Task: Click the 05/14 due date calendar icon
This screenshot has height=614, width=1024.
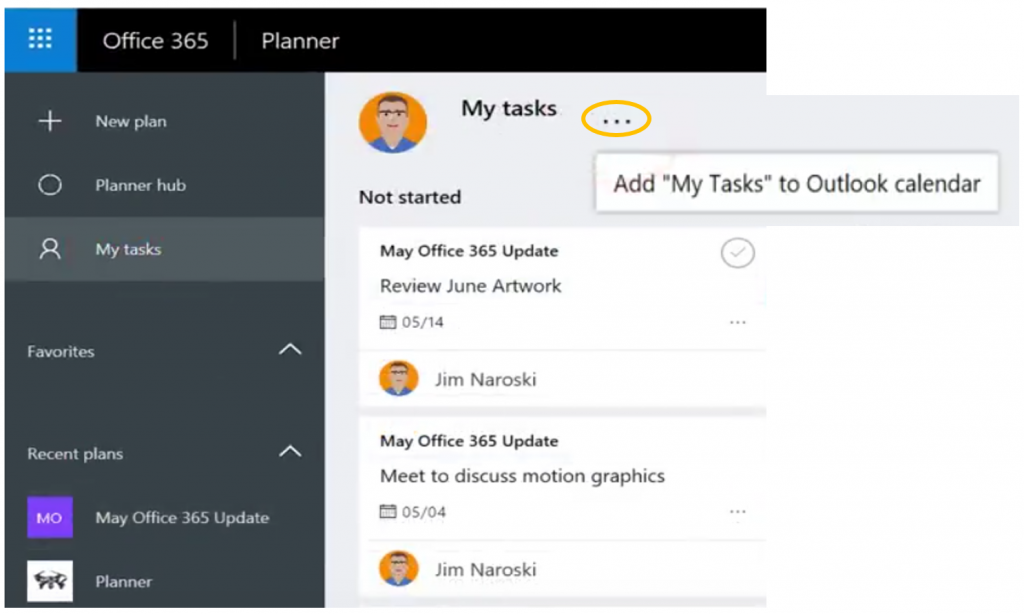Action: 388,322
